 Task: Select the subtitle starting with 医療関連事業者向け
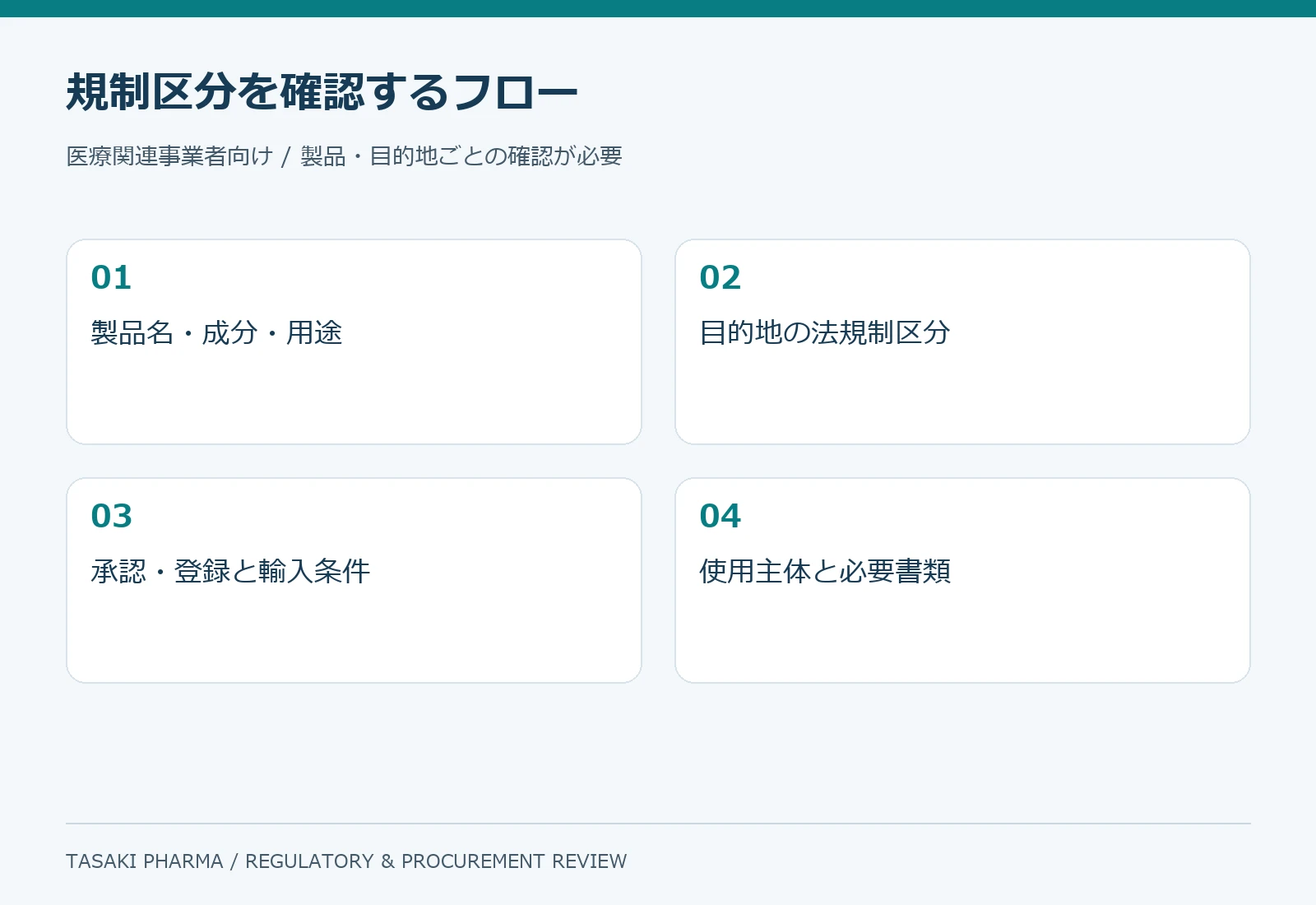(x=344, y=156)
